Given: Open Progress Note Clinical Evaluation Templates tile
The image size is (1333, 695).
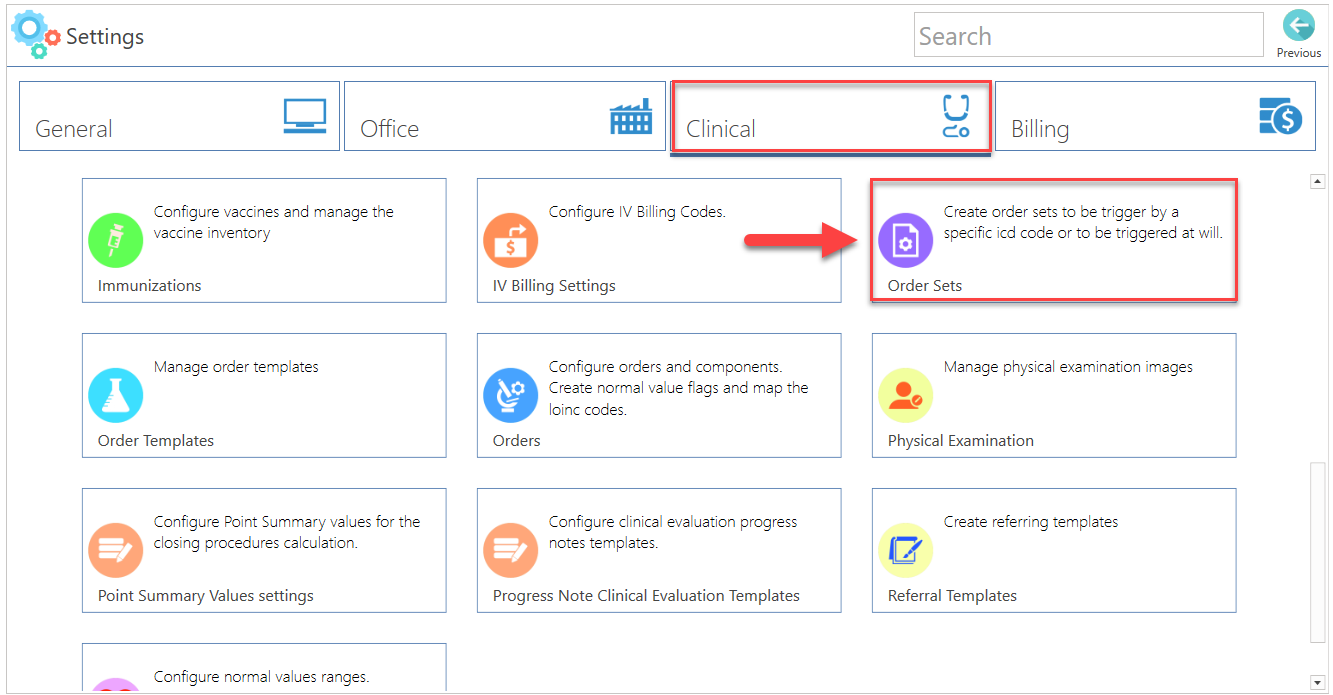Looking at the screenshot, I should pos(659,550).
